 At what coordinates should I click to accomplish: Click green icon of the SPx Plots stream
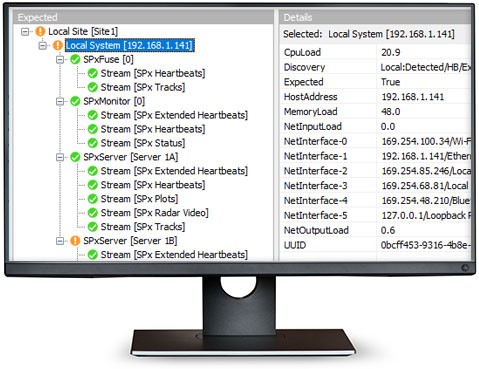click(x=93, y=199)
